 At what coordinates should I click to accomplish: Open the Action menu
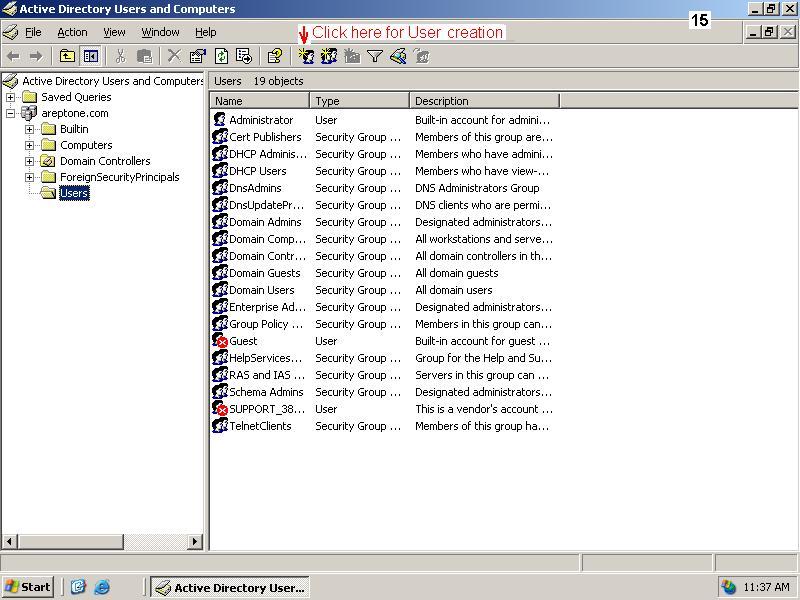click(x=72, y=32)
